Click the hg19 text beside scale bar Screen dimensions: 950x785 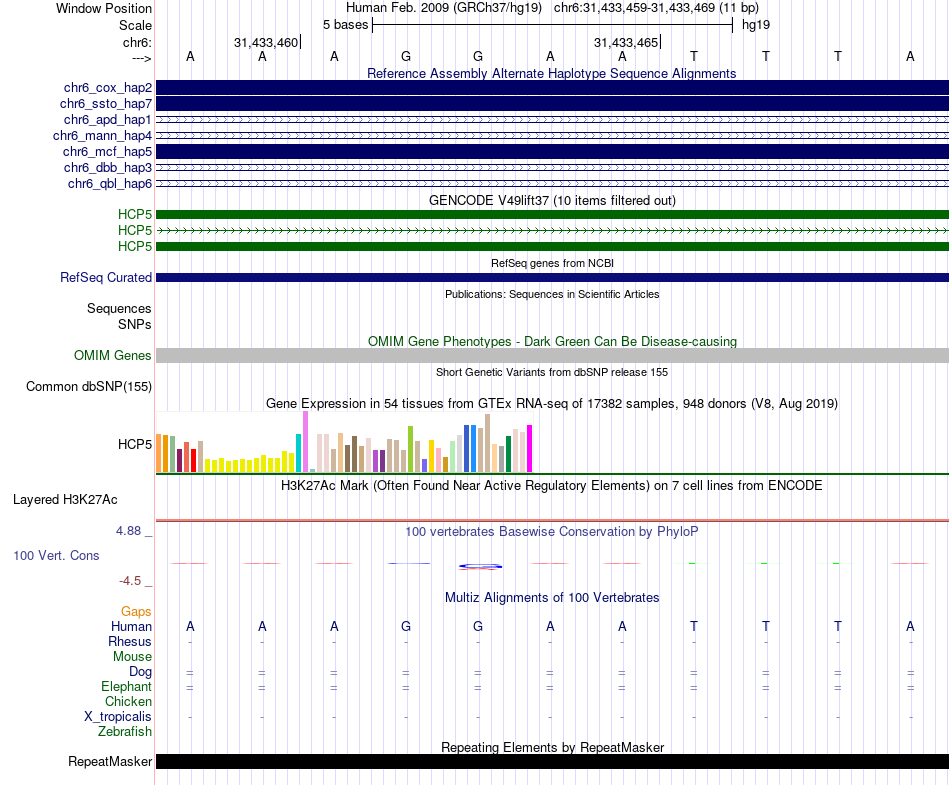tap(756, 25)
